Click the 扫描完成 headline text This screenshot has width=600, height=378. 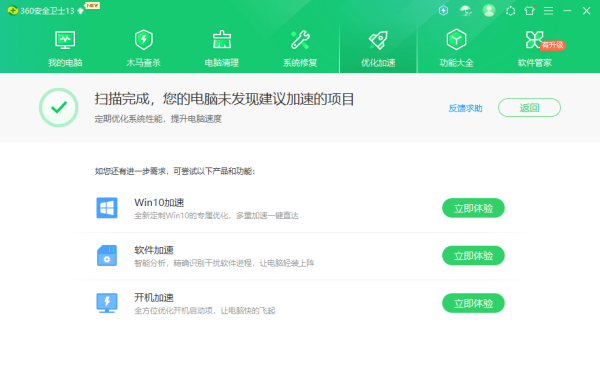tap(224, 99)
